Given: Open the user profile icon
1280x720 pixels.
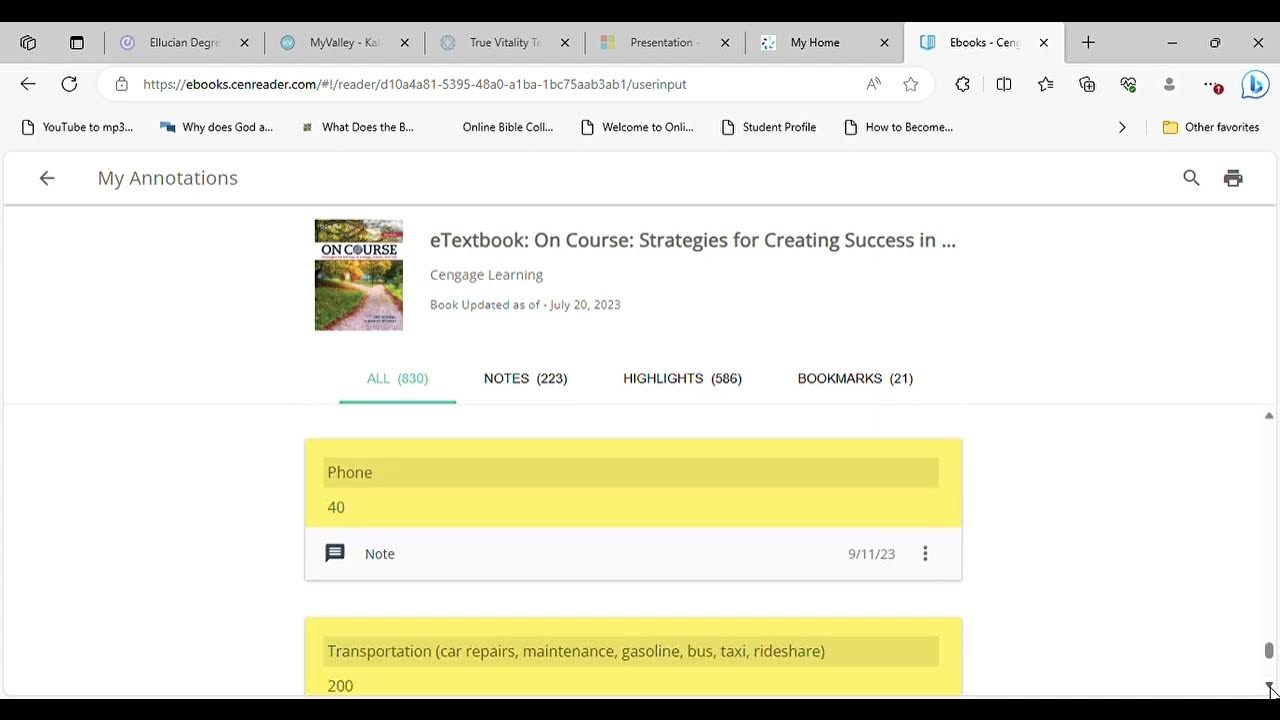Looking at the screenshot, I should click(1169, 84).
